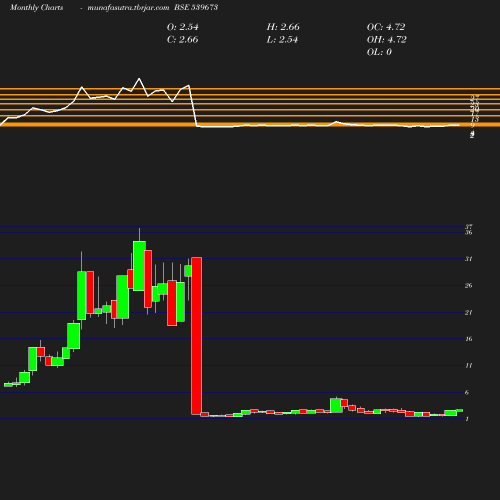
Task: Click the open value 'O: 2.54'
Action: 183,27
